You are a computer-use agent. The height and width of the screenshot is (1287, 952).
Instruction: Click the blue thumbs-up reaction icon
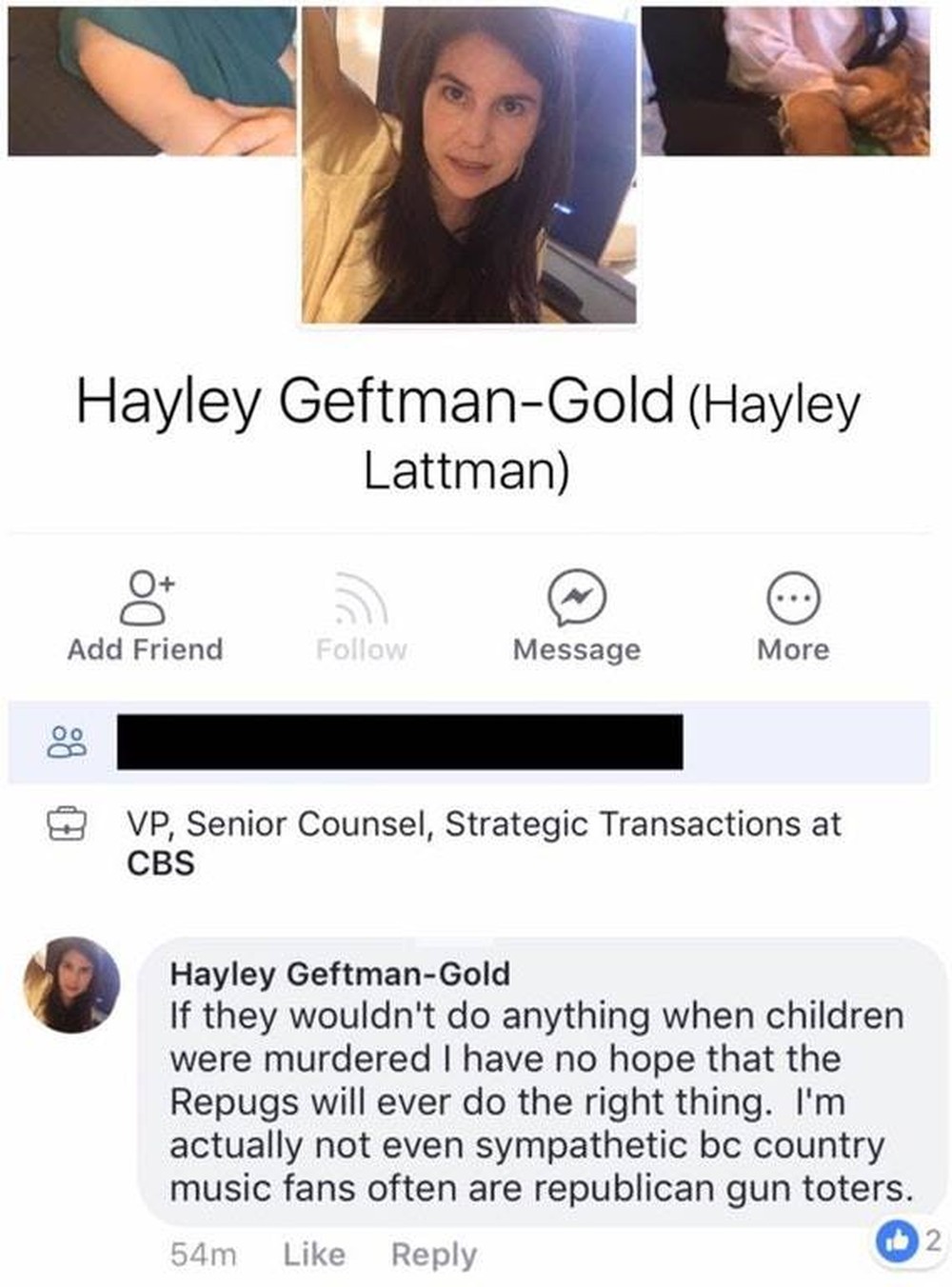[x=892, y=1241]
